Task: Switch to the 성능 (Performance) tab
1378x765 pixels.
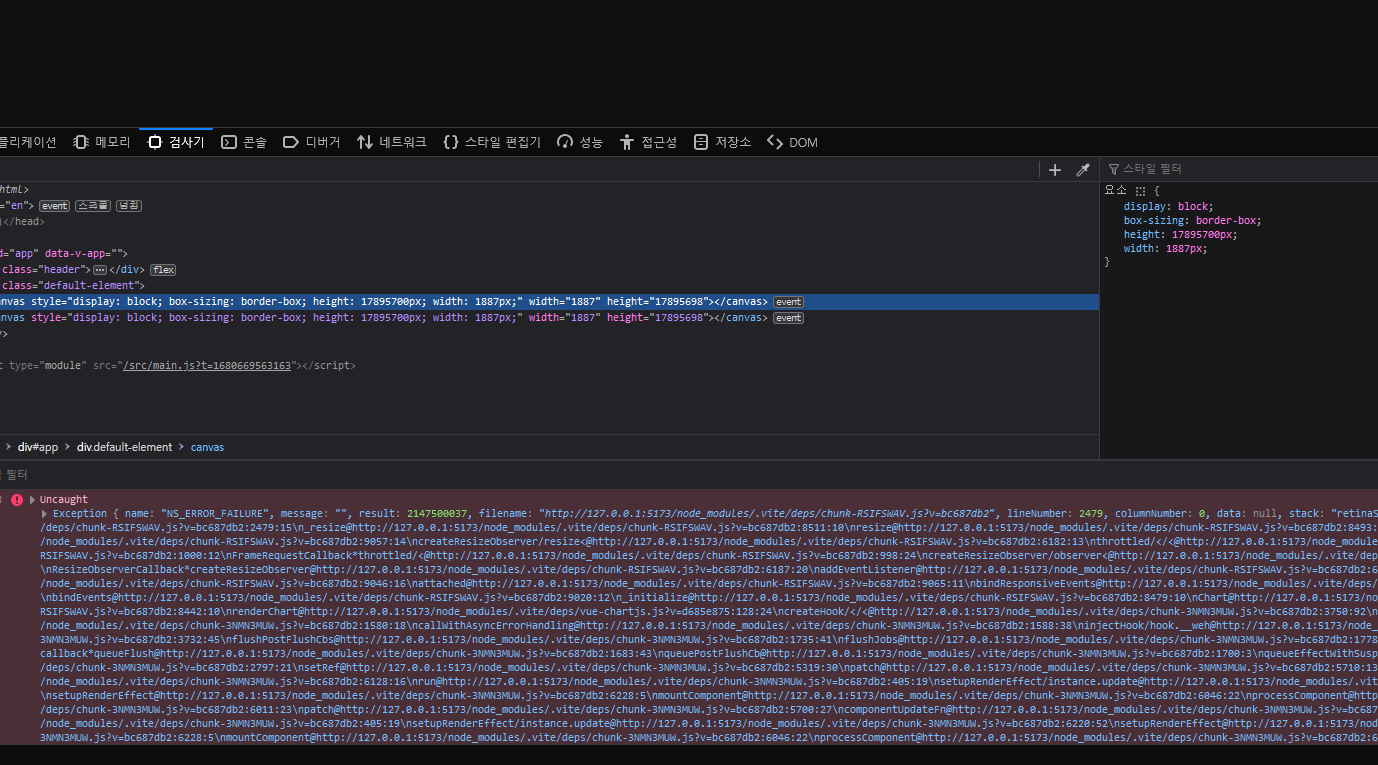Action: point(580,142)
